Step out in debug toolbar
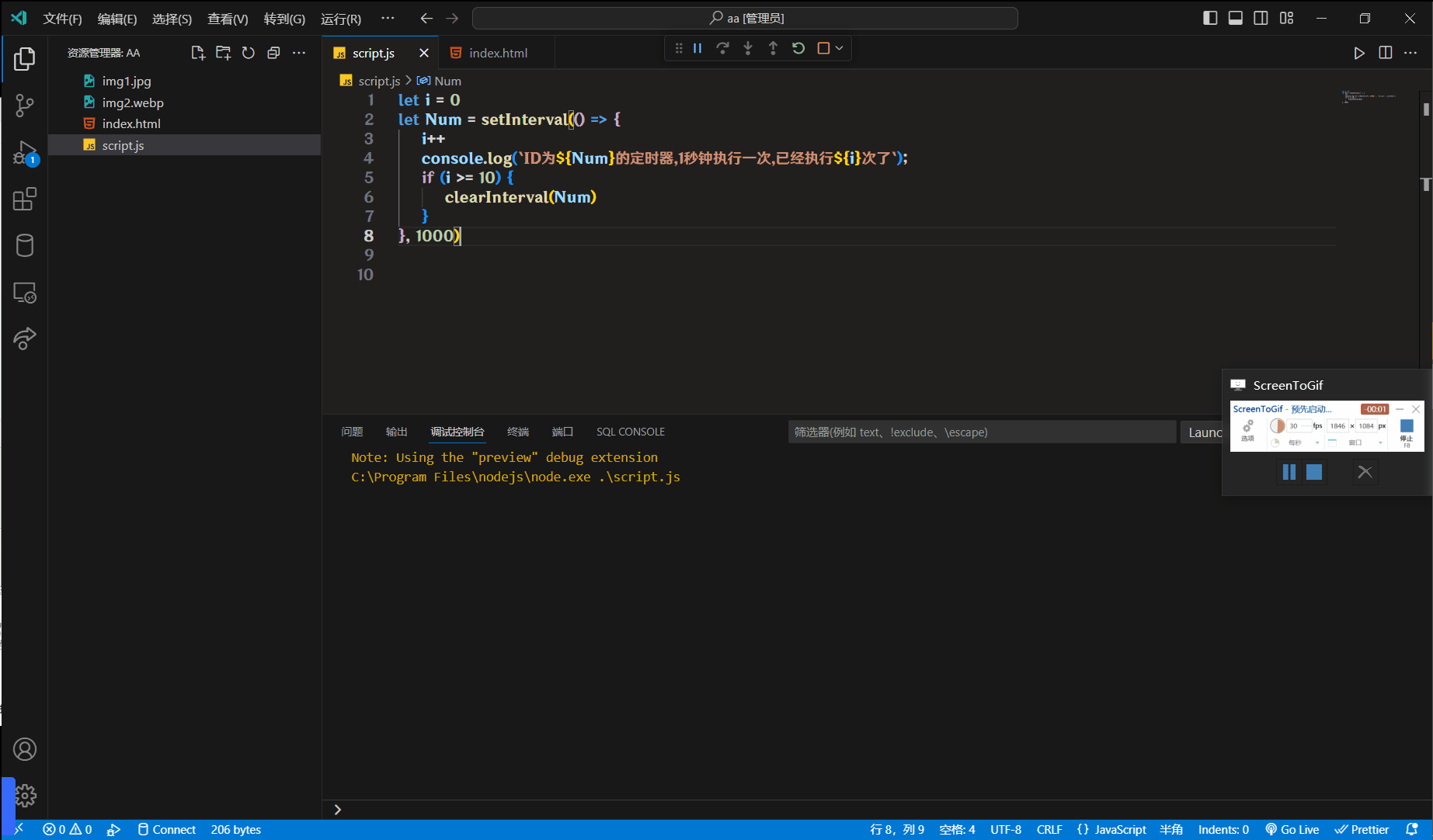1433x840 pixels. click(773, 48)
